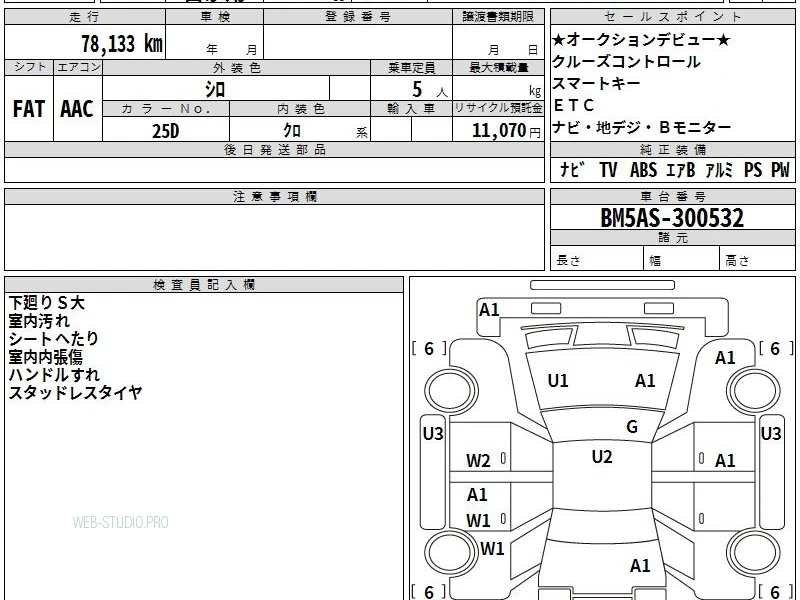Screen dimensions: 800x600
Task: Click the 輸入車 header
Action: 411,109
